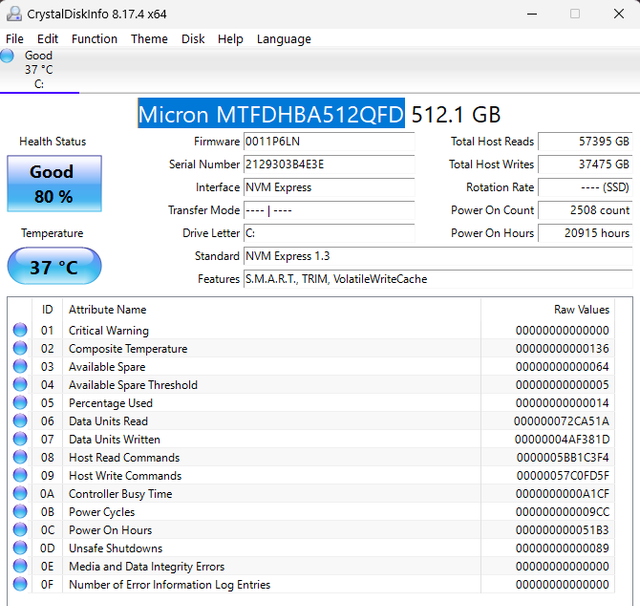Click the status orb for Controller Busy Time
Image resolution: width=640 pixels, height=606 pixels.
(20, 493)
